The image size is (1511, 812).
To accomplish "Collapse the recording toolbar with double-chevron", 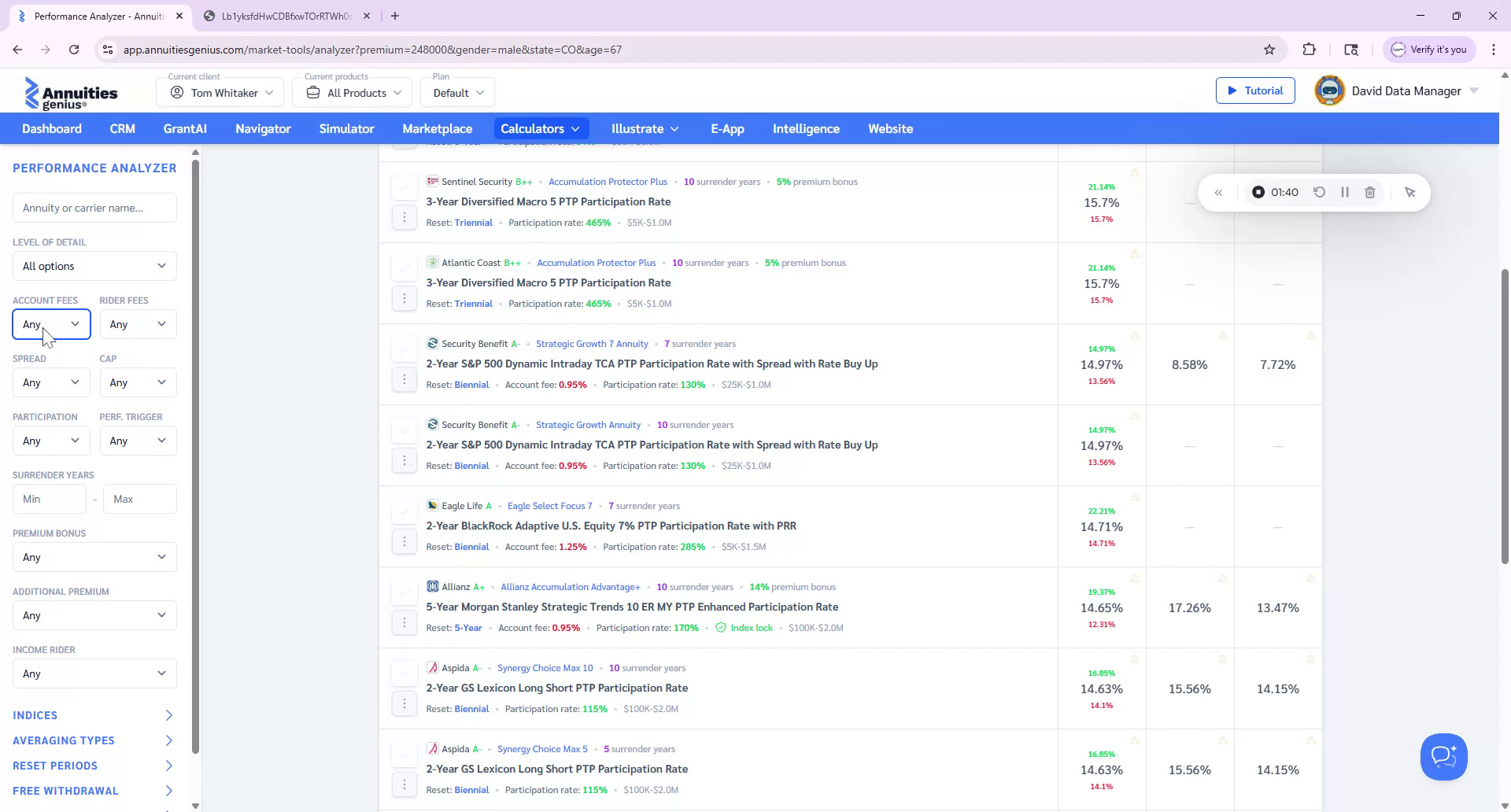I will (x=1219, y=192).
